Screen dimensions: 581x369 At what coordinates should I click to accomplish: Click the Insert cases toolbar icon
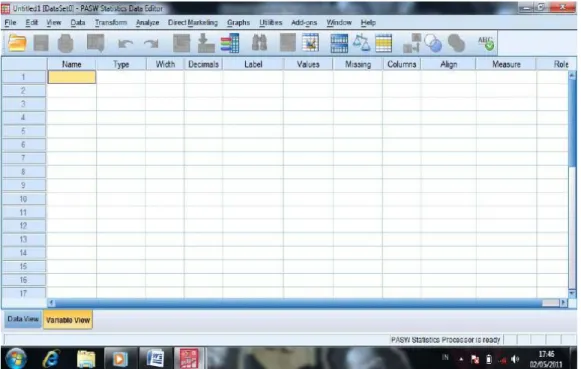coord(288,43)
